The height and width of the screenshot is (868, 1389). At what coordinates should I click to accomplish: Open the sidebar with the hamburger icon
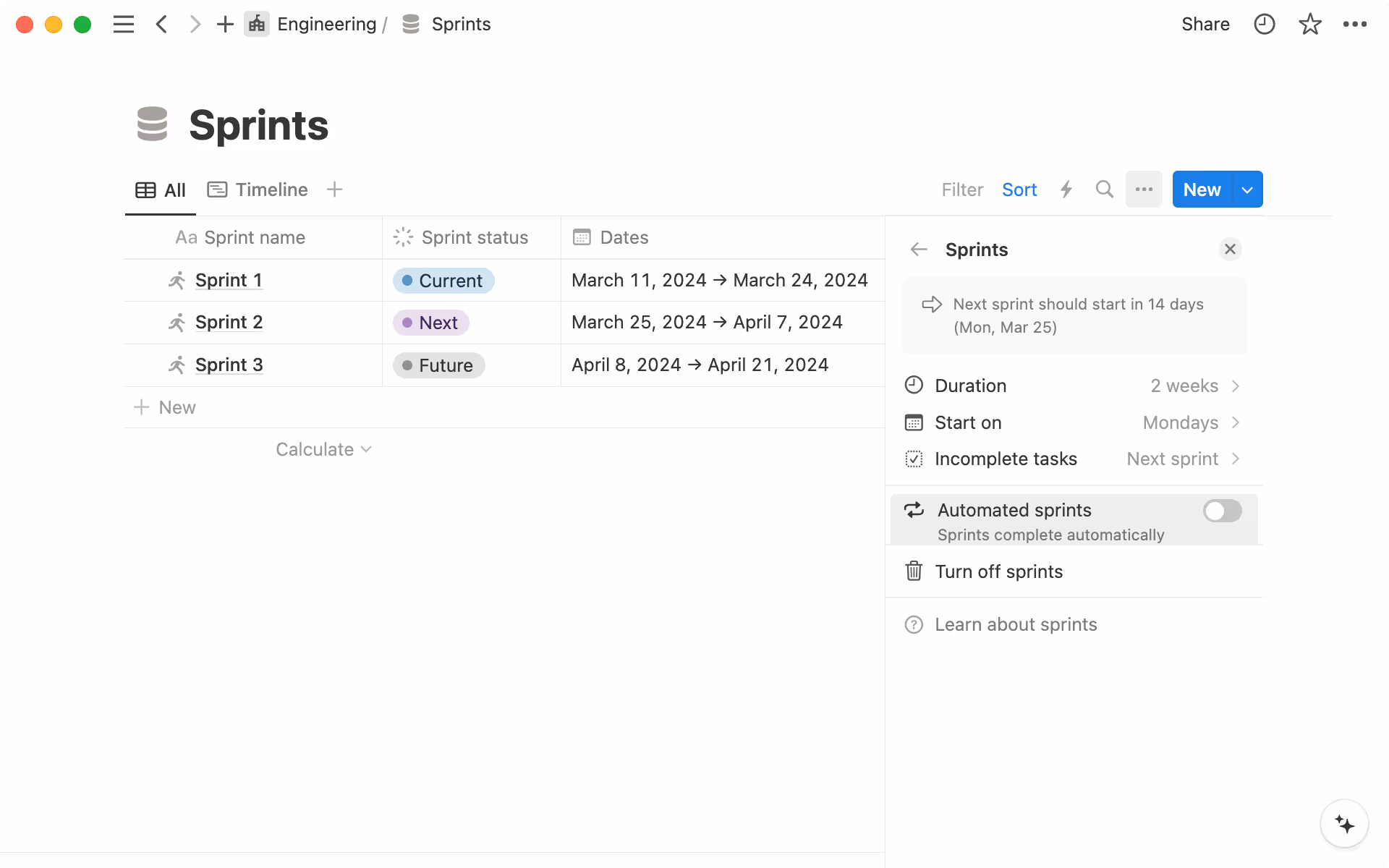(123, 24)
